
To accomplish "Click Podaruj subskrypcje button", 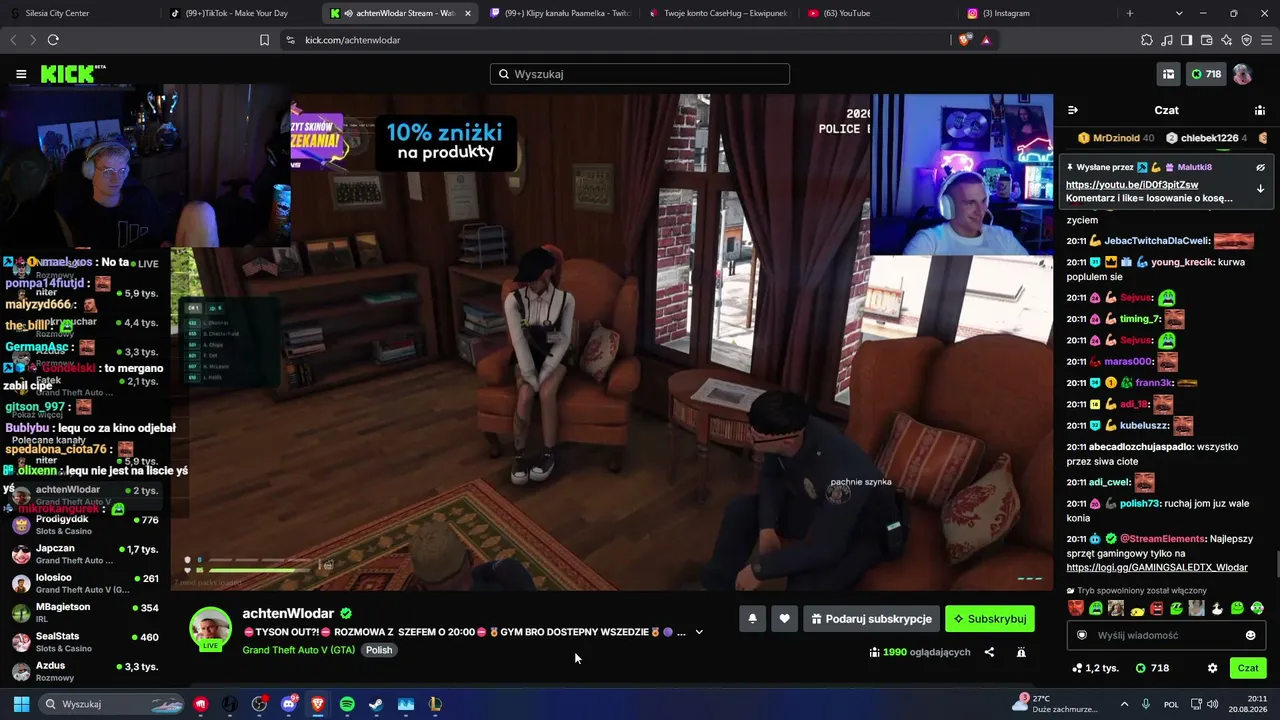I will pos(871,619).
